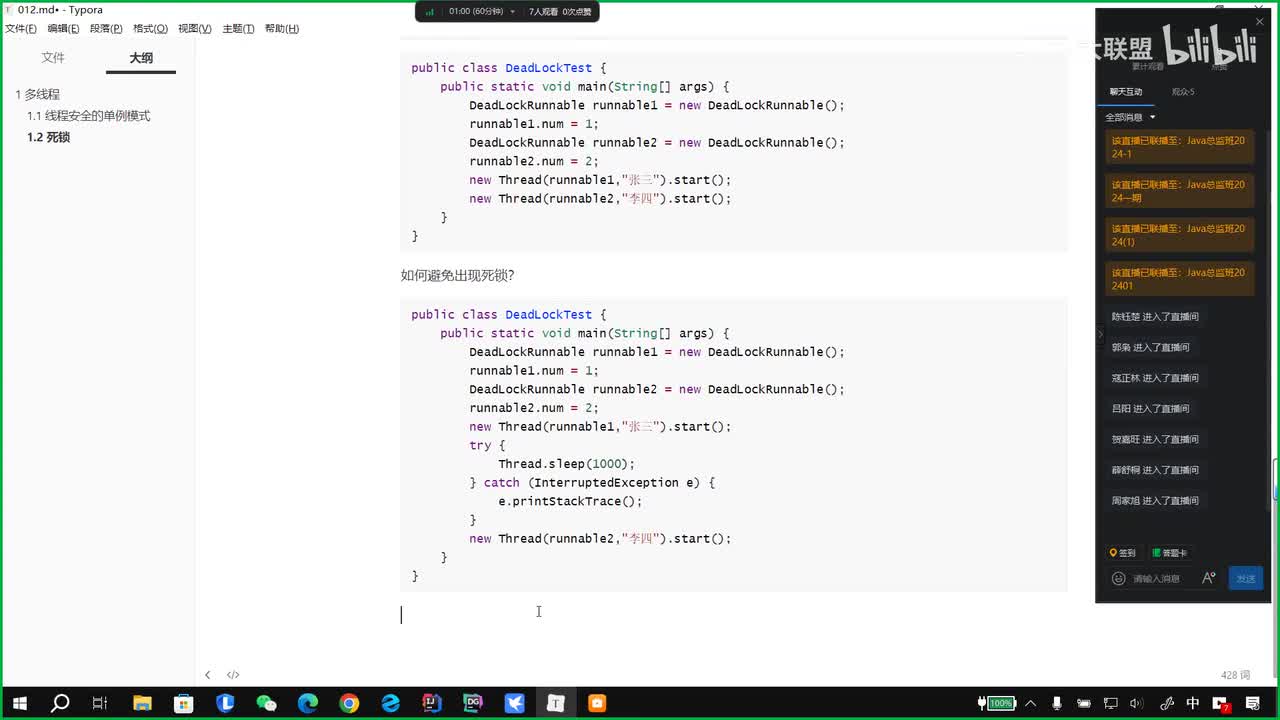Click the 郭枭 进入了直播间 message
Image resolution: width=1280 pixels, height=720 pixels.
(x=1151, y=348)
